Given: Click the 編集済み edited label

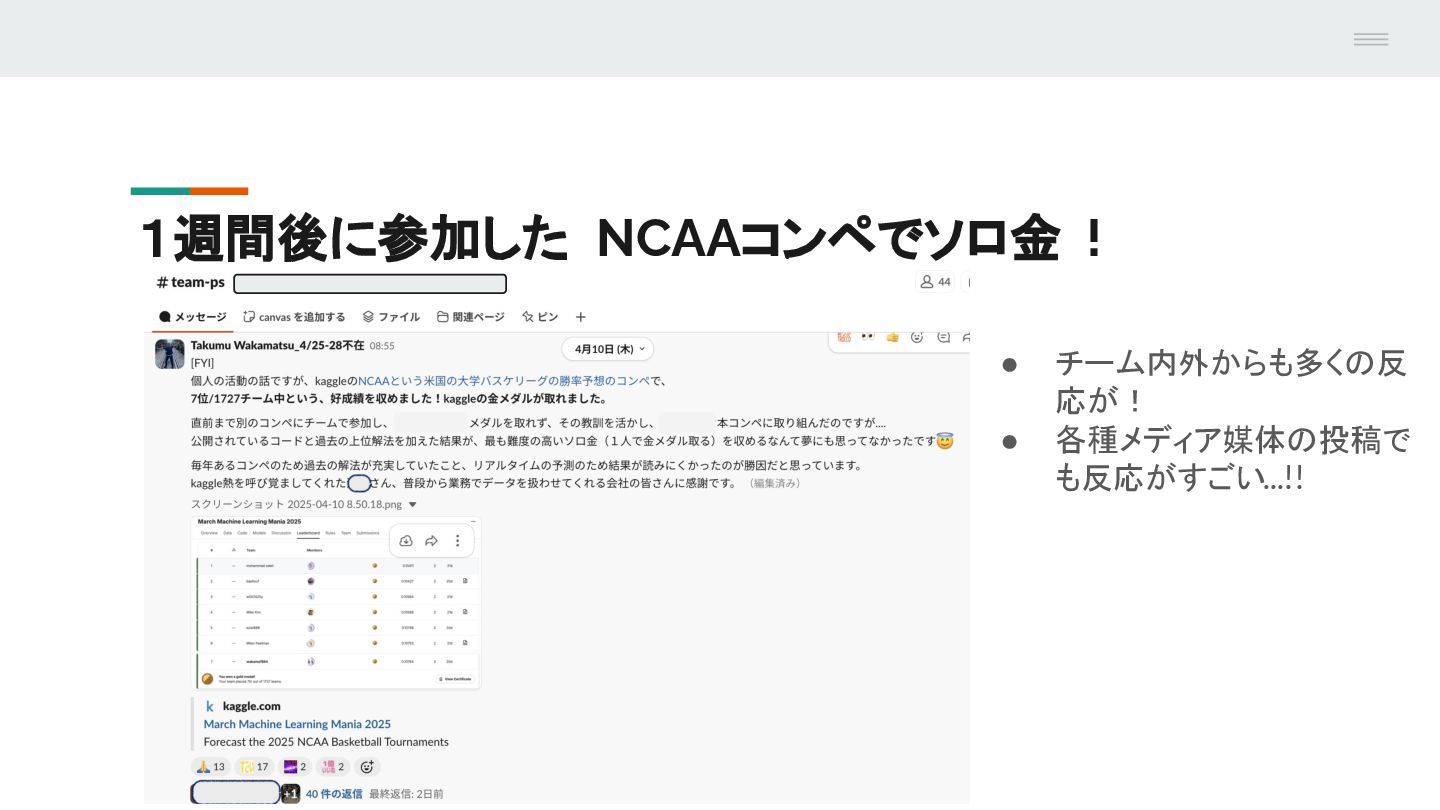Looking at the screenshot, I should pyautogui.click(x=773, y=483).
